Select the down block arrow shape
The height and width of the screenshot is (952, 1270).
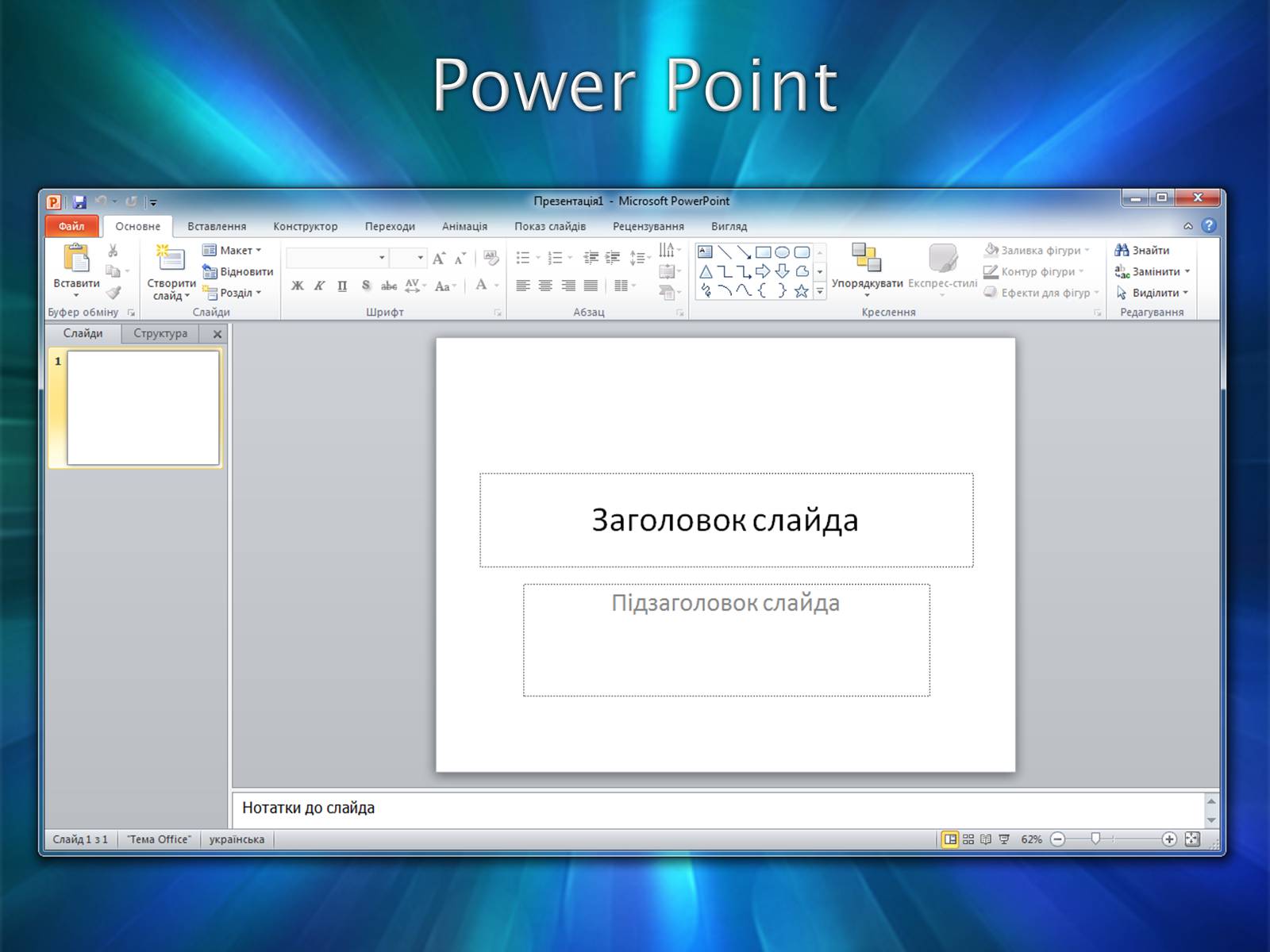[x=783, y=271]
